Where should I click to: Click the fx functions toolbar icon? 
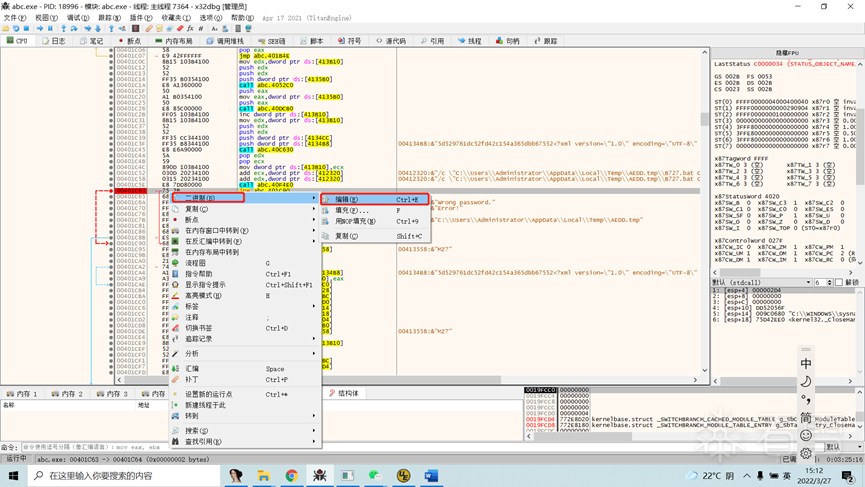[x=190, y=28]
